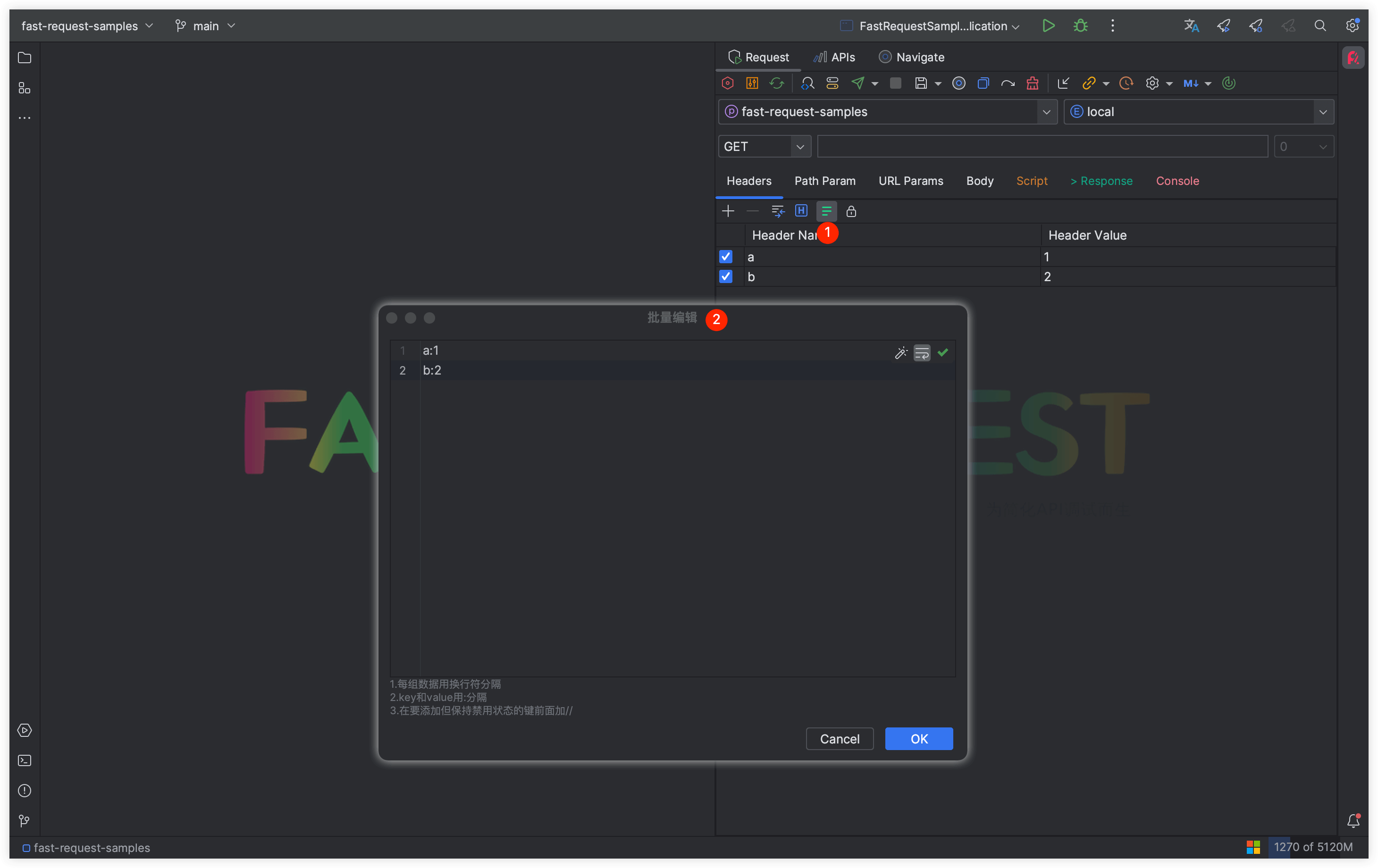Viewport: 1378px width, 868px height.
Task: Uncheck the checkbox for header b
Action: pos(726,276)
